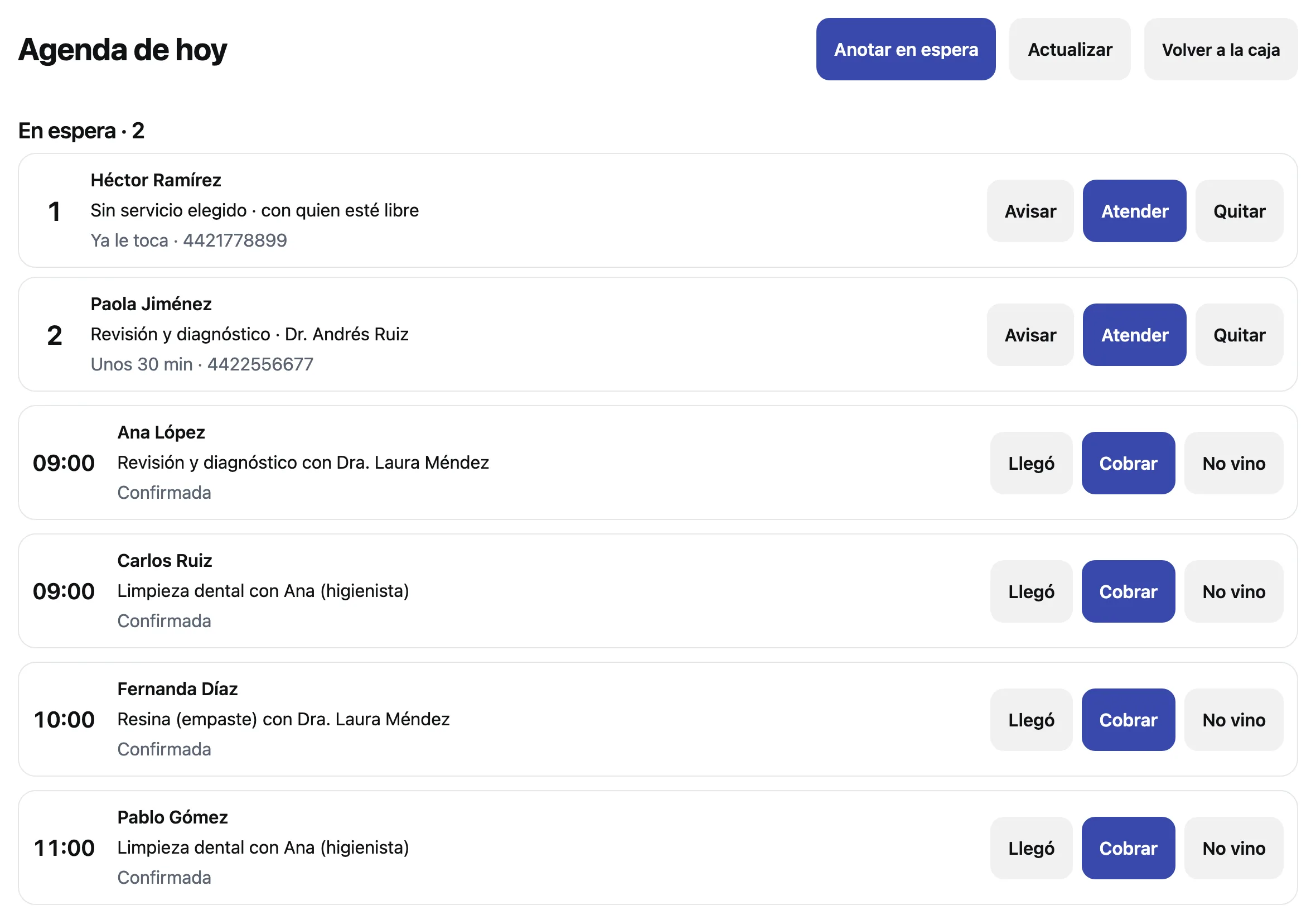This screenshot has width=1316, height=915.
Task: Attend Héctor Ramírez with Atender
Action: point(1134,211)
